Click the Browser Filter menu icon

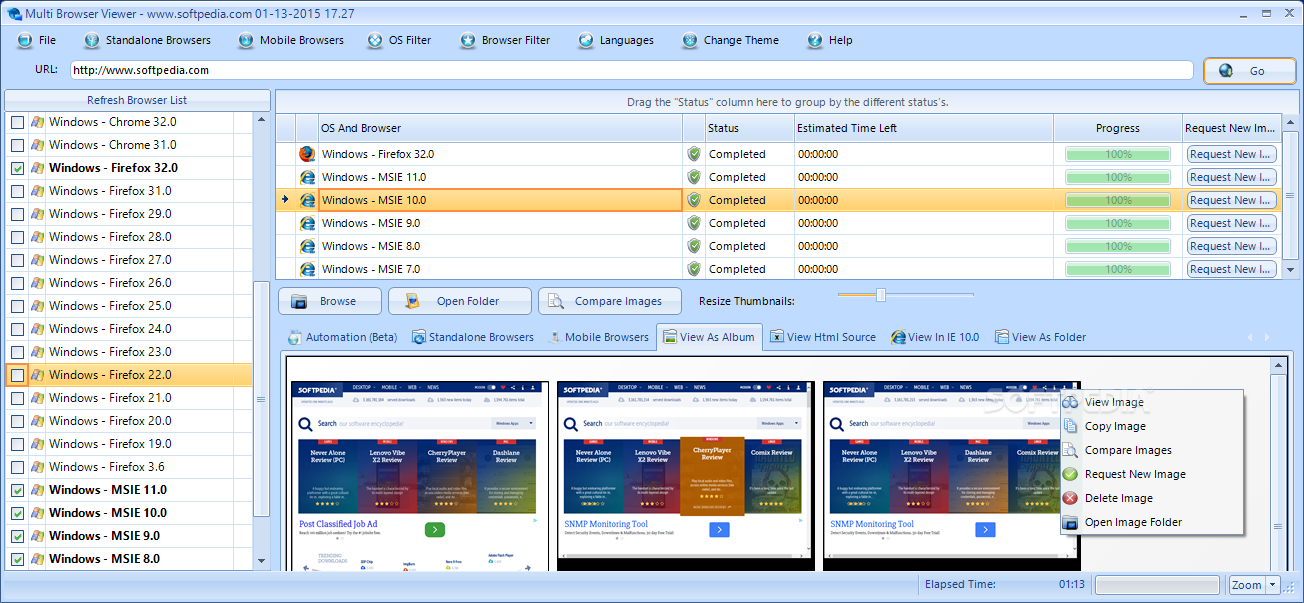click(x=468, y=41)
